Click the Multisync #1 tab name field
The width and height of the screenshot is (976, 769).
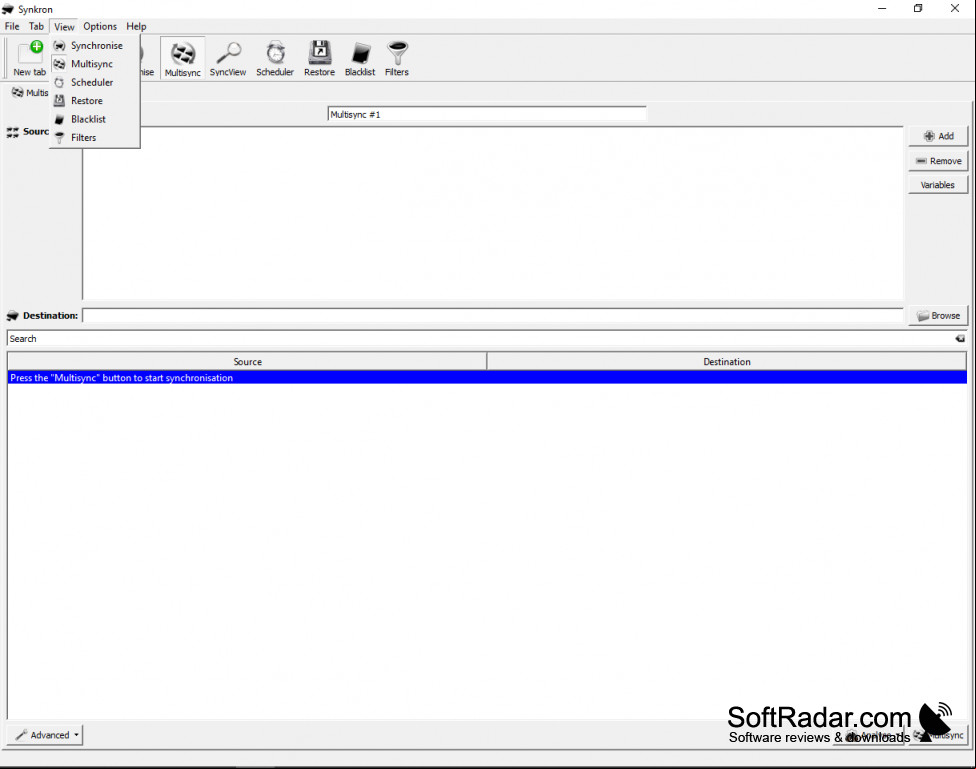point(487,114)
